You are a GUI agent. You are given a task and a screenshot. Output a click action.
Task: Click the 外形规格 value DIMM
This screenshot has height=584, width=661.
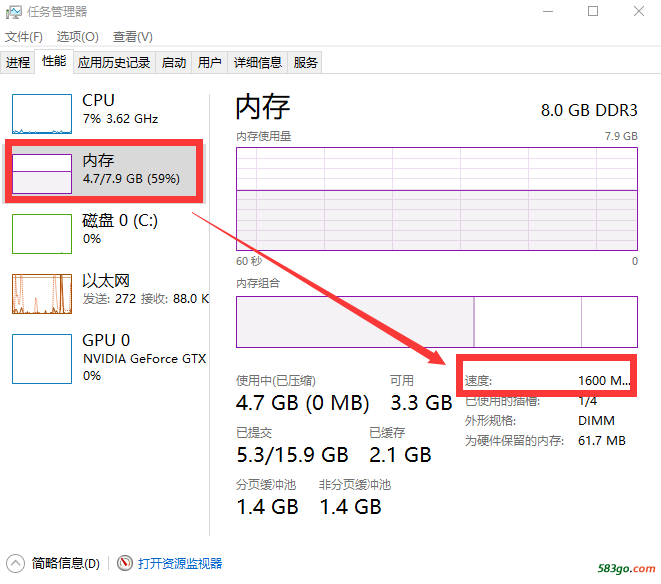click(x=596, y=420)
